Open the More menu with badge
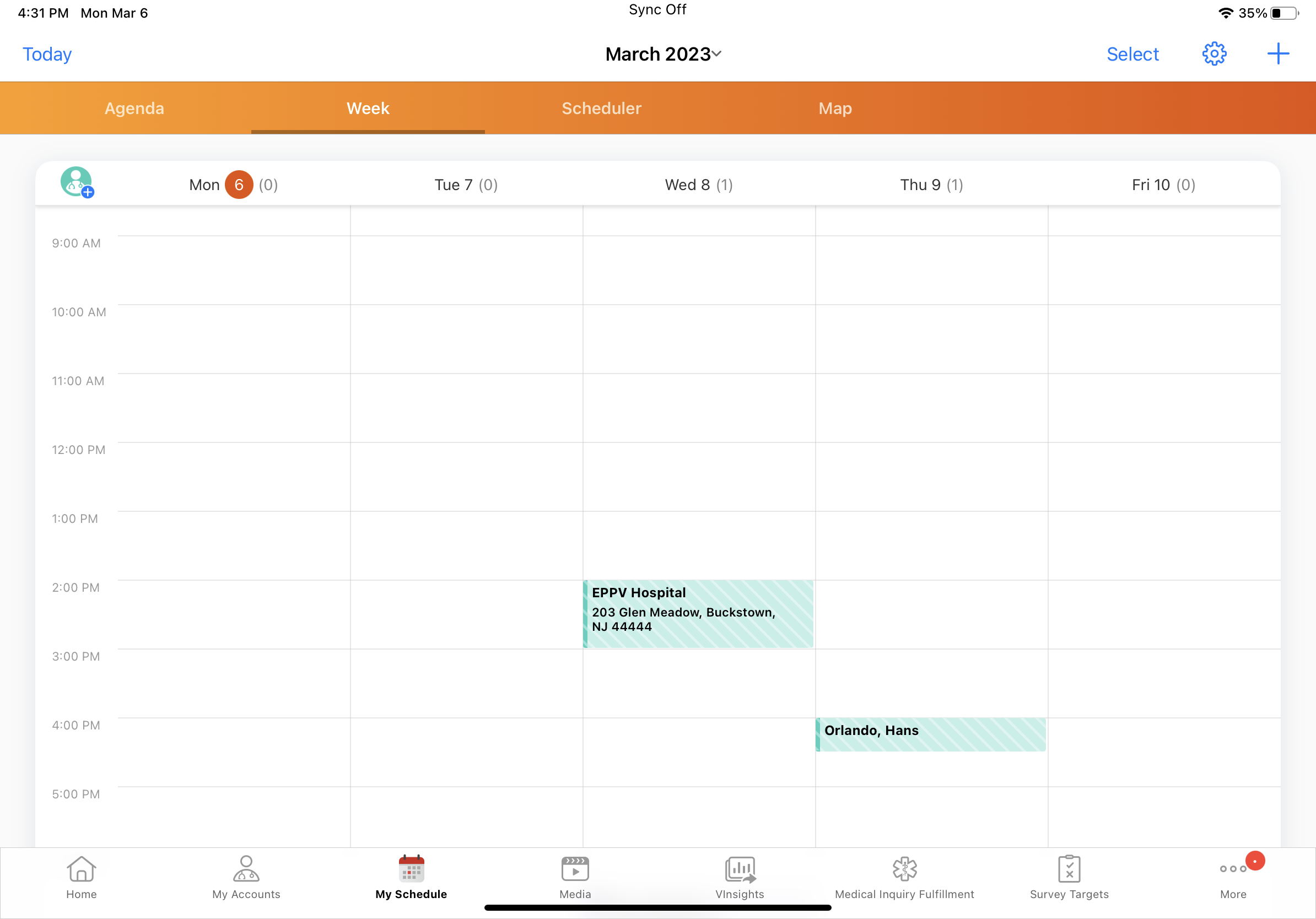This screenshot has width=1316, height=919. point(1233,877)
